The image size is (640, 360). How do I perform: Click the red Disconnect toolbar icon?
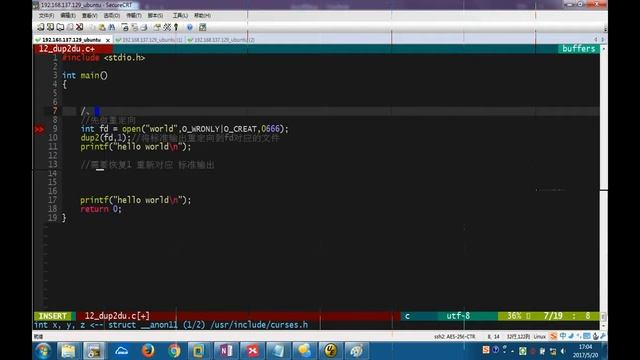point(80,27)
